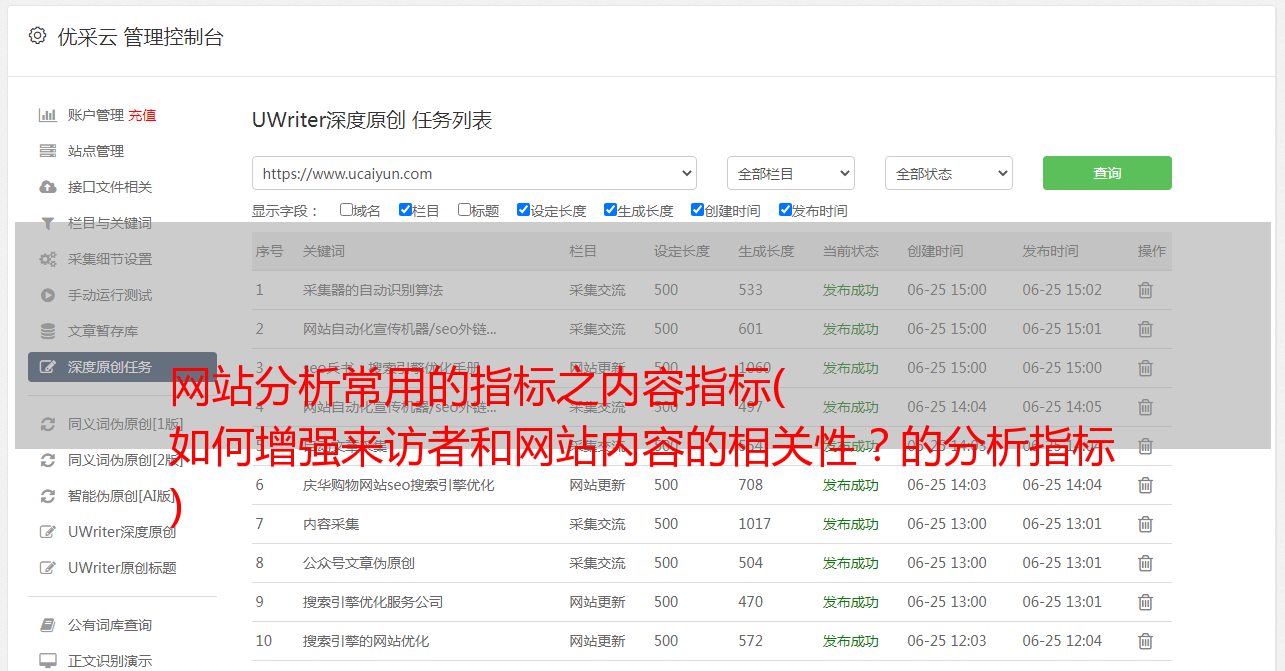Viewport: 1285px width, 671px height.
Task: Click the 当前状态 column header
Action: (851, 251)
